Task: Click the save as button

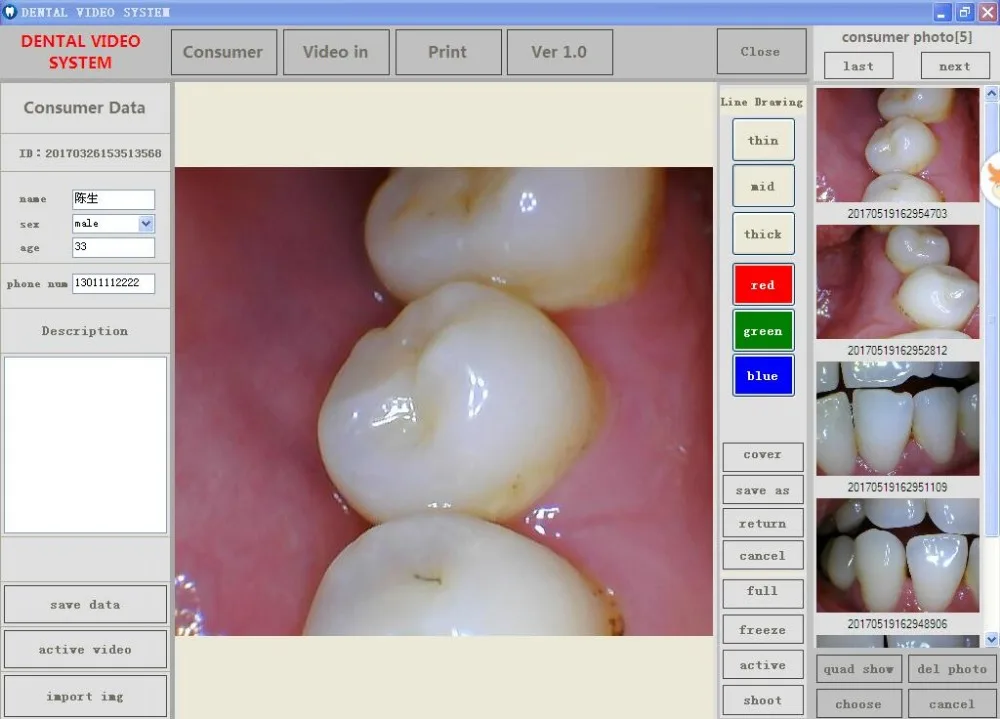Action: click(763, 490)
